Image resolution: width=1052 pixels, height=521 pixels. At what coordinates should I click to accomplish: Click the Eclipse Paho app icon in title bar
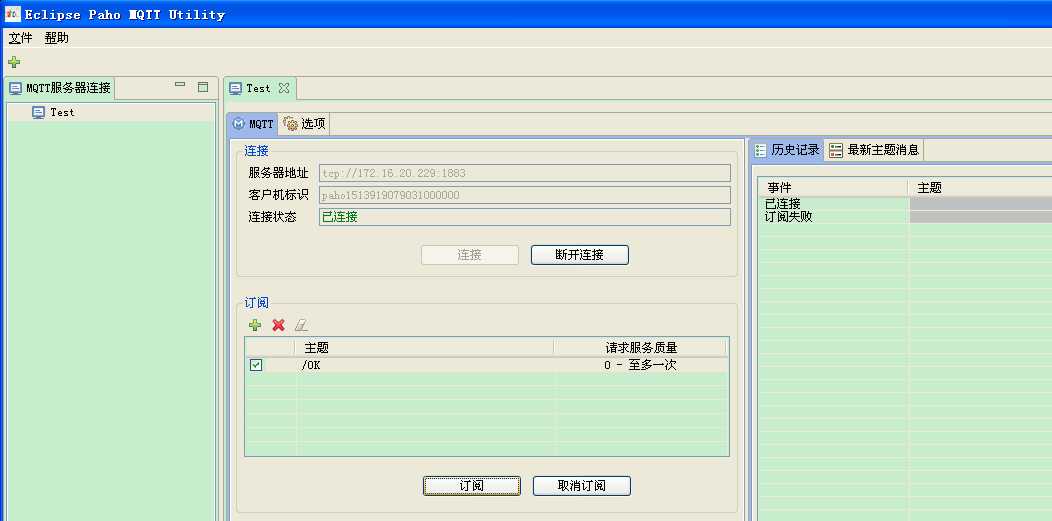13,13
